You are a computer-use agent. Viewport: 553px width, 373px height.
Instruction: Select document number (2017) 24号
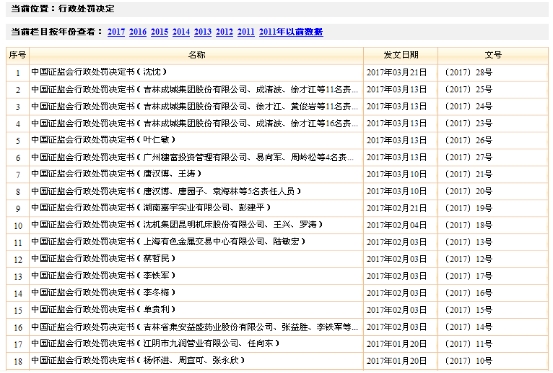pos(468,106)
